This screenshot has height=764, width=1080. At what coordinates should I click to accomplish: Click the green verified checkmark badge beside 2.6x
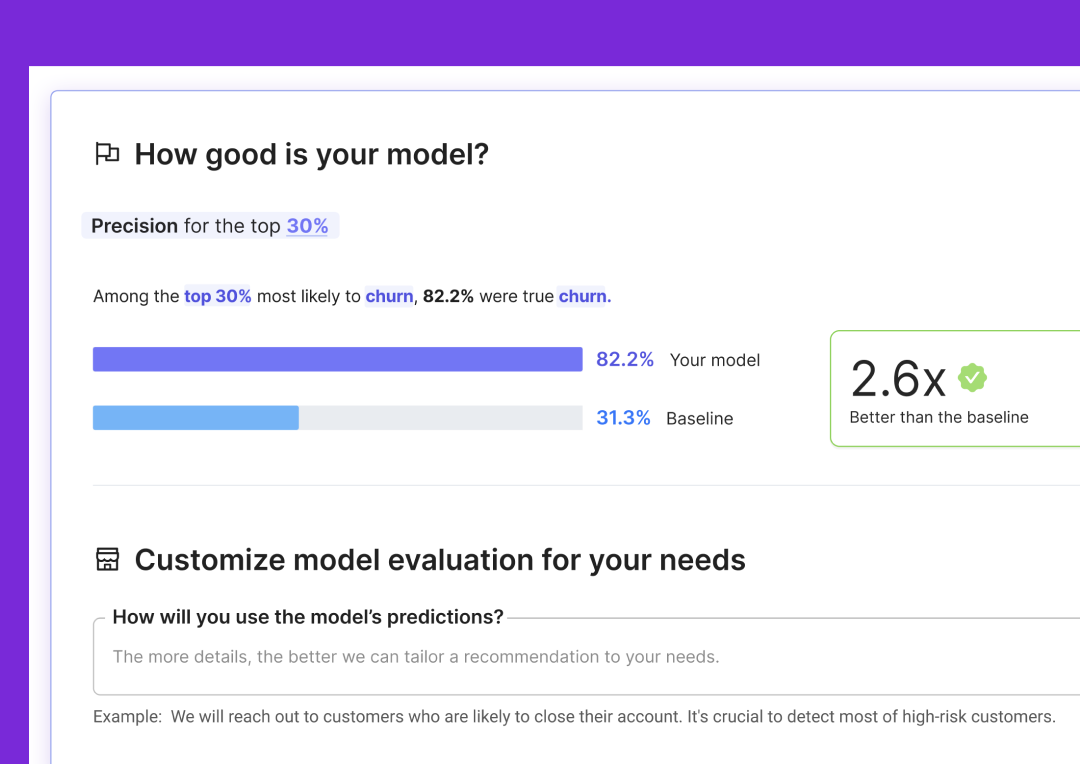[972, 378]
